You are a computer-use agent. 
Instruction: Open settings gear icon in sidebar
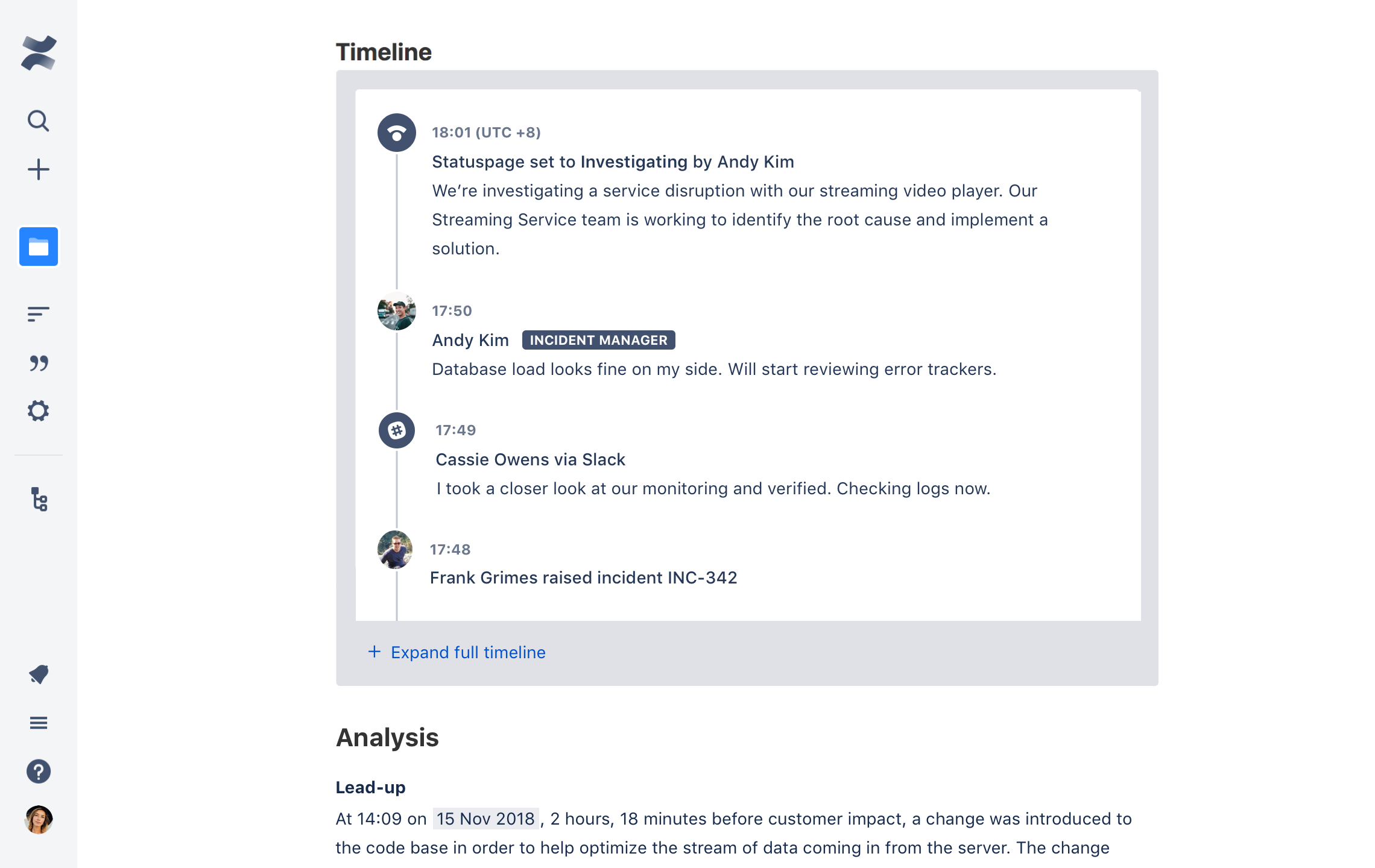click(x=39, y=411)
